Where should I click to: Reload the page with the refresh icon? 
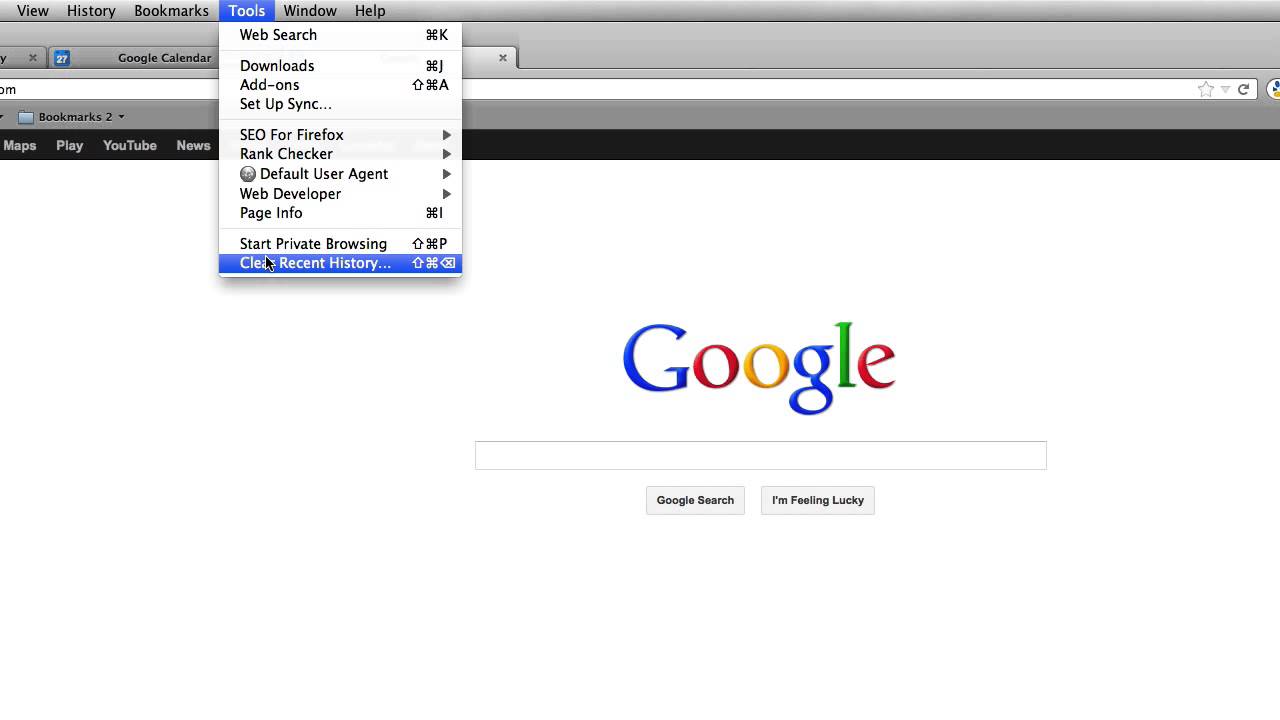[x=1243, y=89]
